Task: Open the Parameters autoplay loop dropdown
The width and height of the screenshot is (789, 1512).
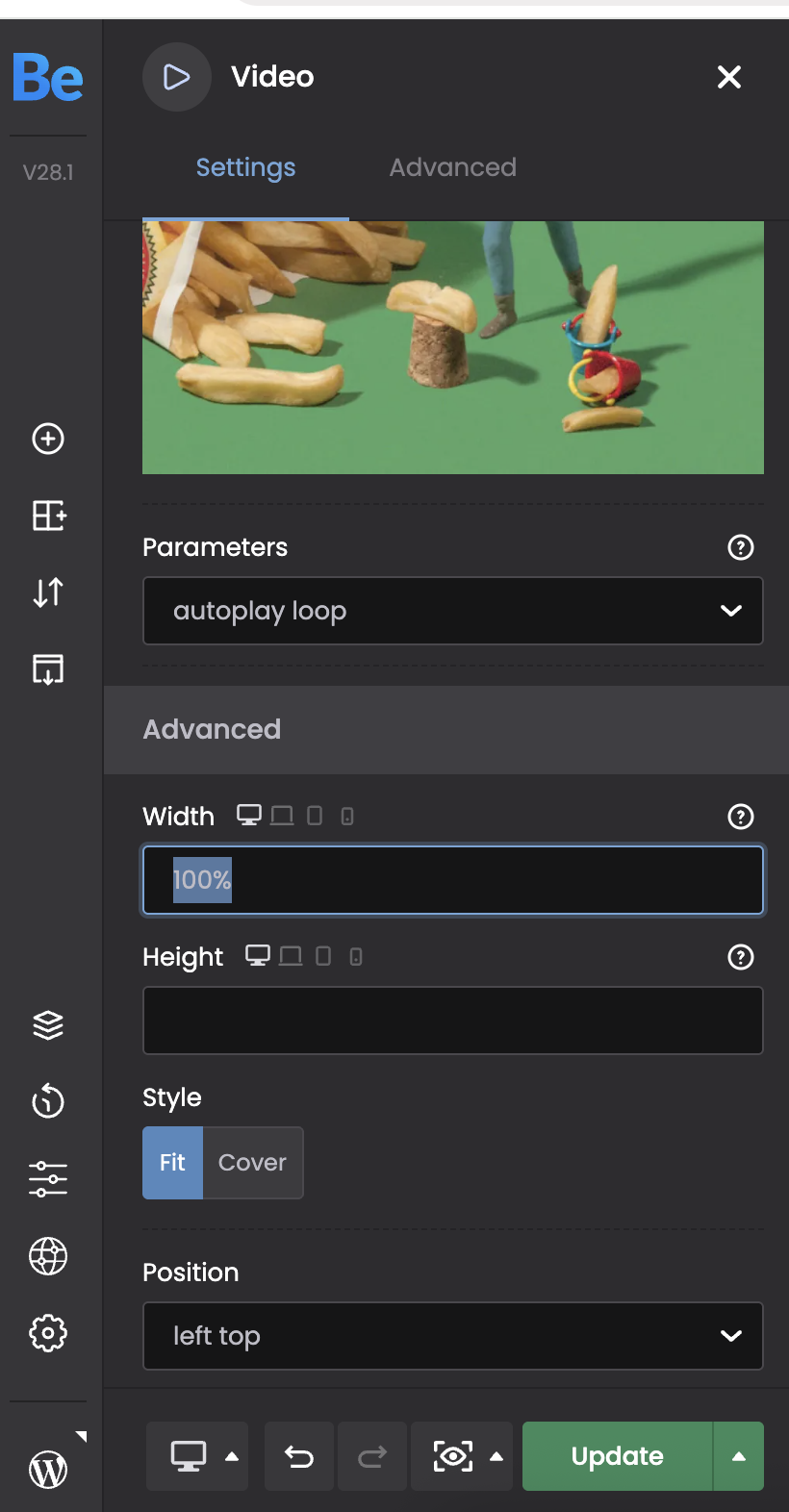Action: (452, 611)
